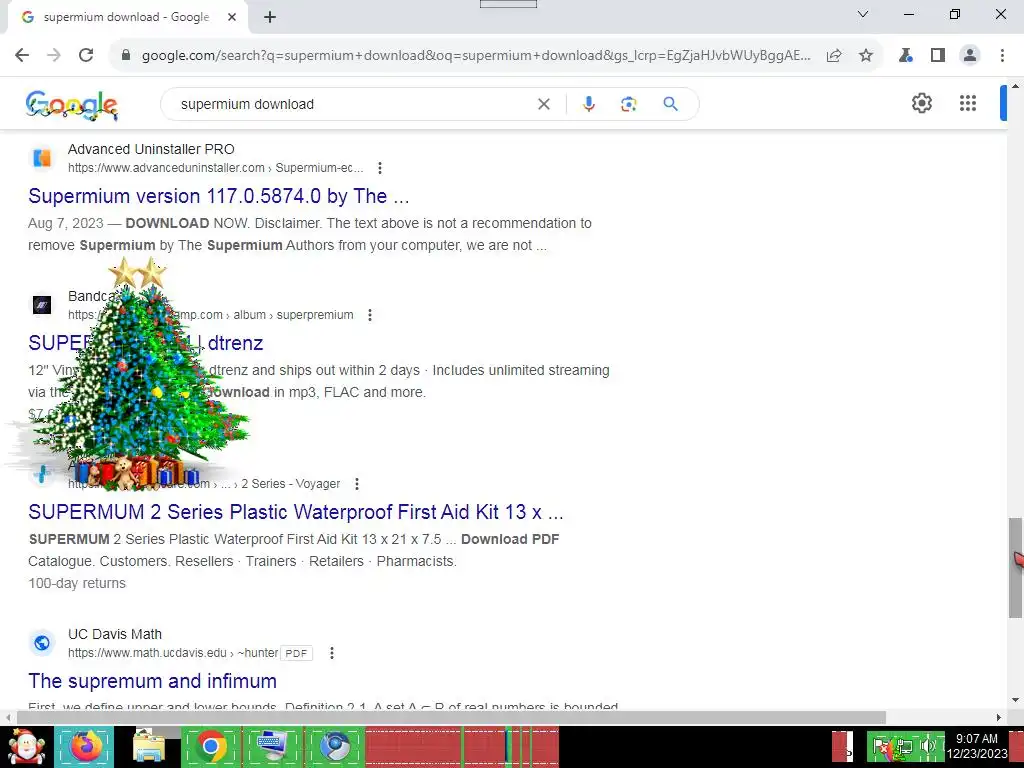The height and width of the screenshot is (768, 1024).
Task: Submit search with magnifier icon
Action: tap(670, 104)
